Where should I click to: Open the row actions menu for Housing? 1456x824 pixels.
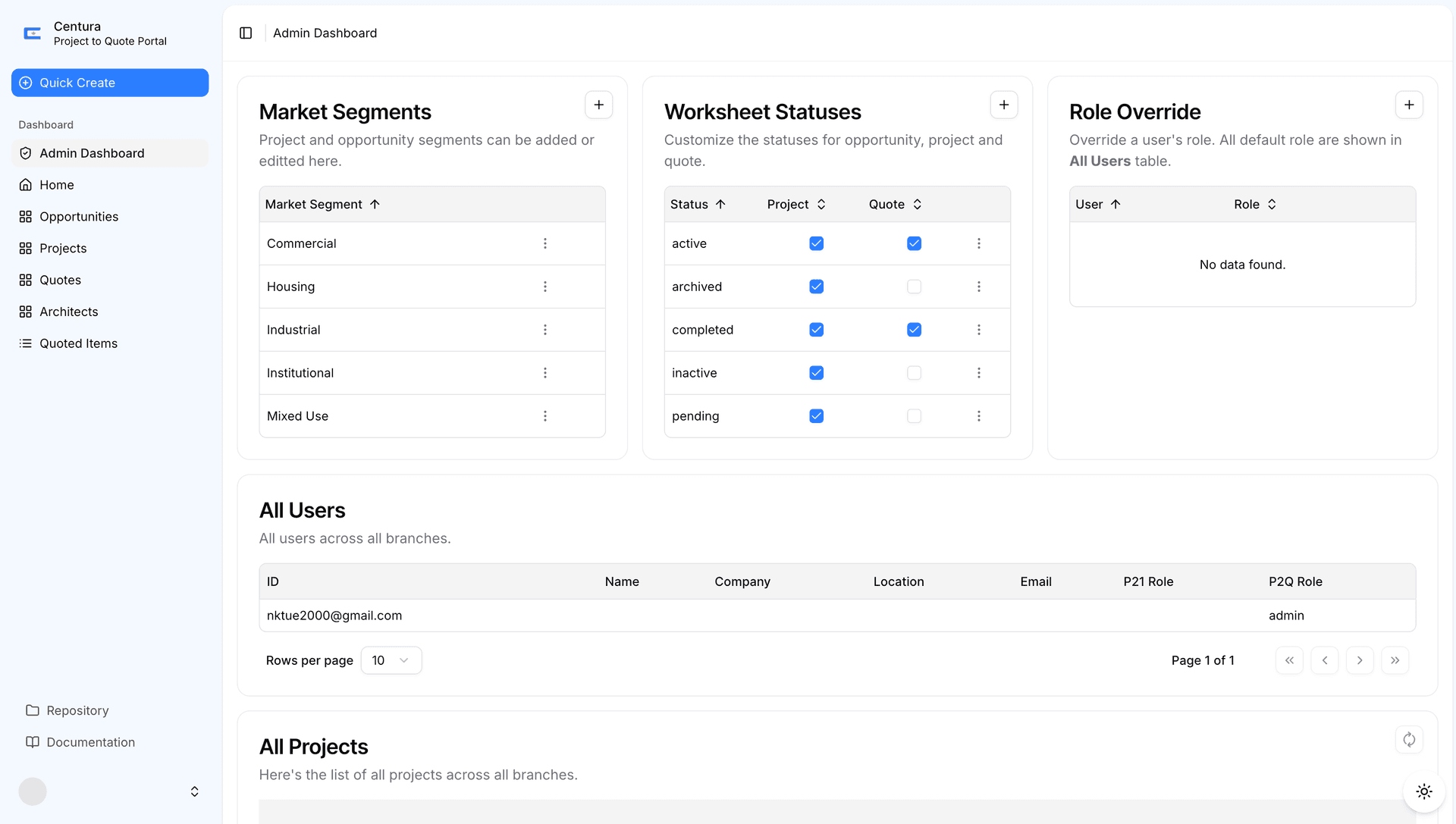(x=544, y=287)
